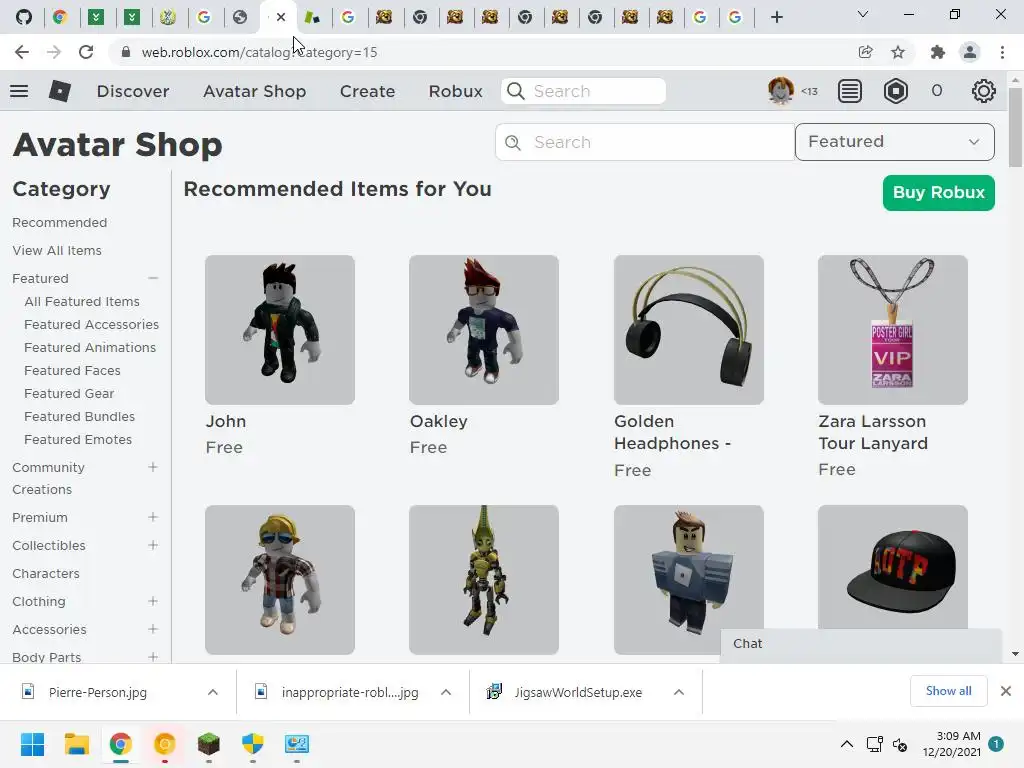Open the Windows Start menu

[x=32, y=744]
